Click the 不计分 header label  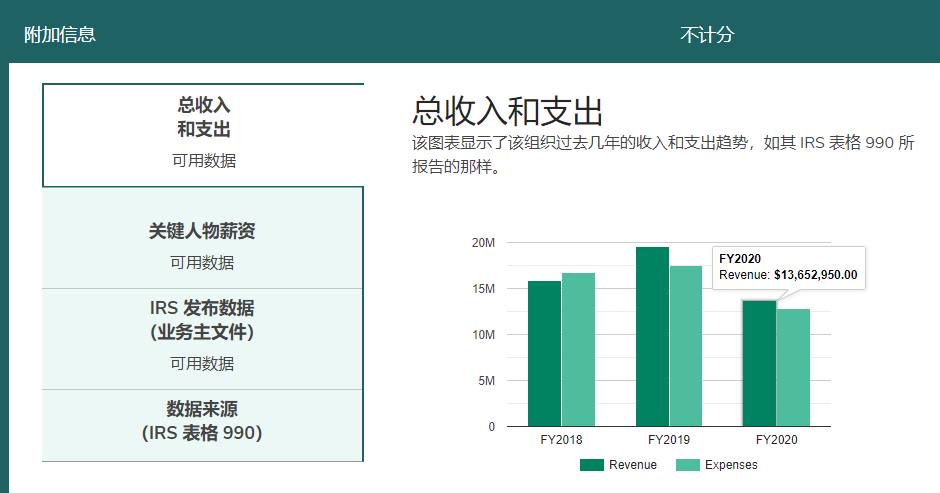(x=707, y=35)
